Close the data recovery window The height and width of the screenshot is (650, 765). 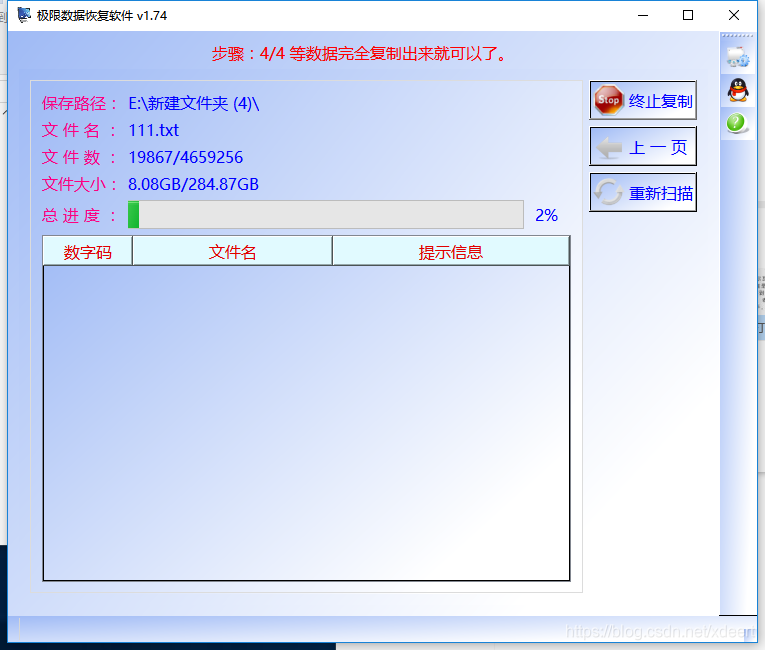[734, 16]
